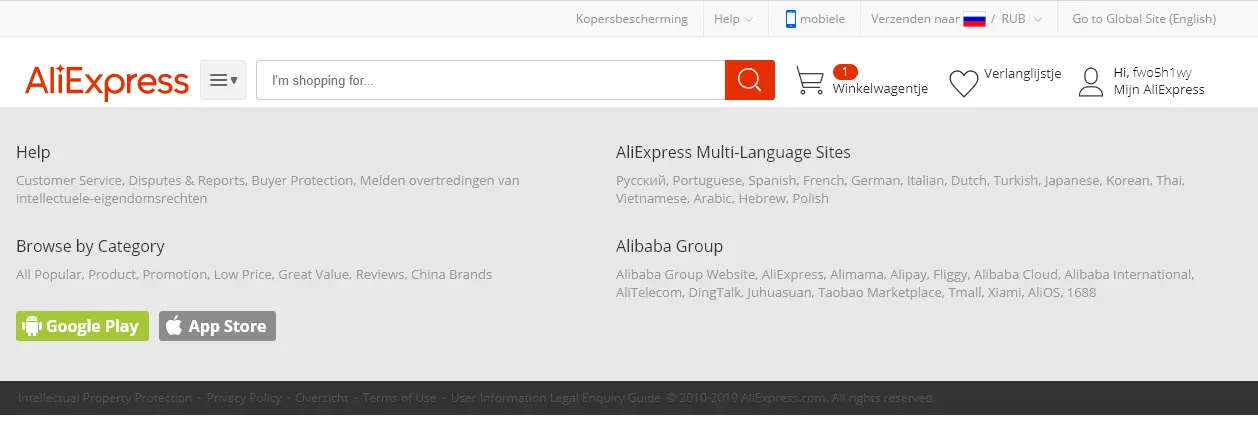Viewport: 1258px width, 444px height.
Task: Switch to Italian language site
Action: 925,180
